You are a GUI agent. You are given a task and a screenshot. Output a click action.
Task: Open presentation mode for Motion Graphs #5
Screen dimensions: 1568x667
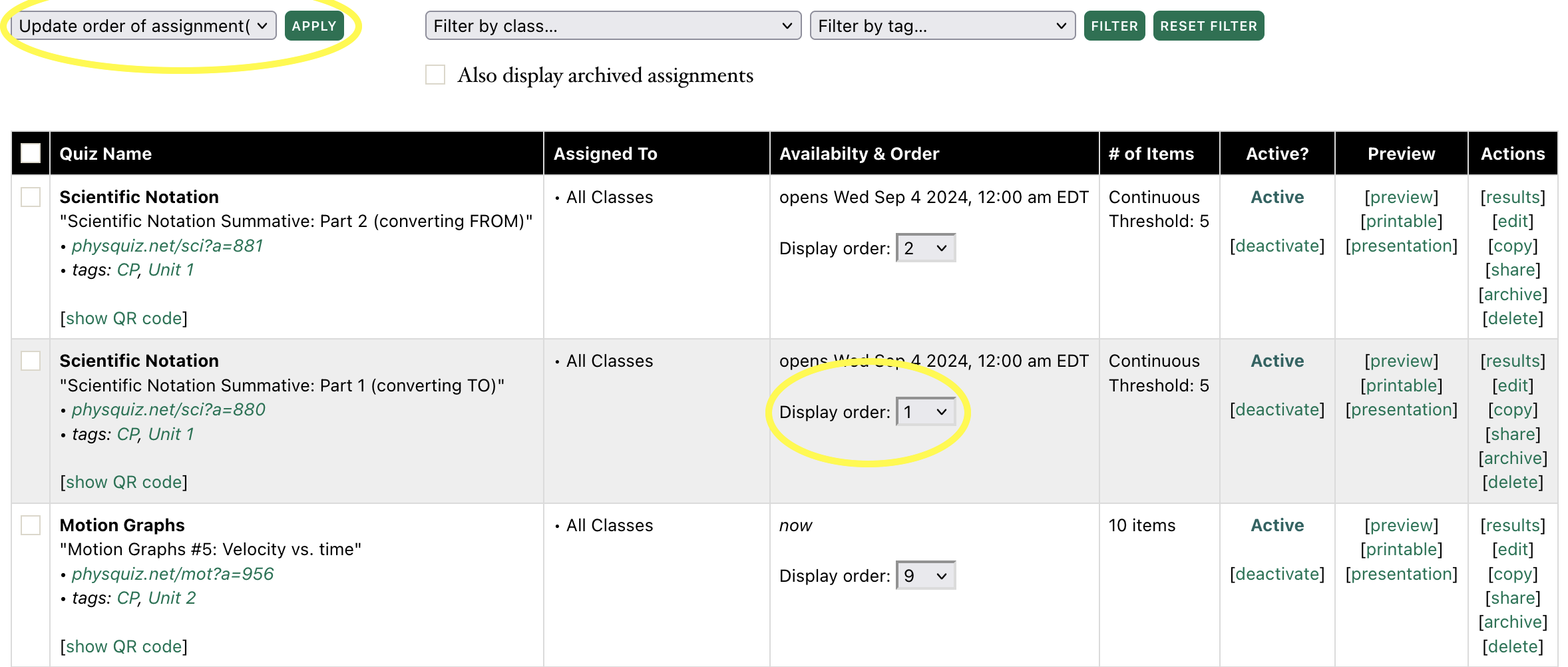tap(1401, 574)
